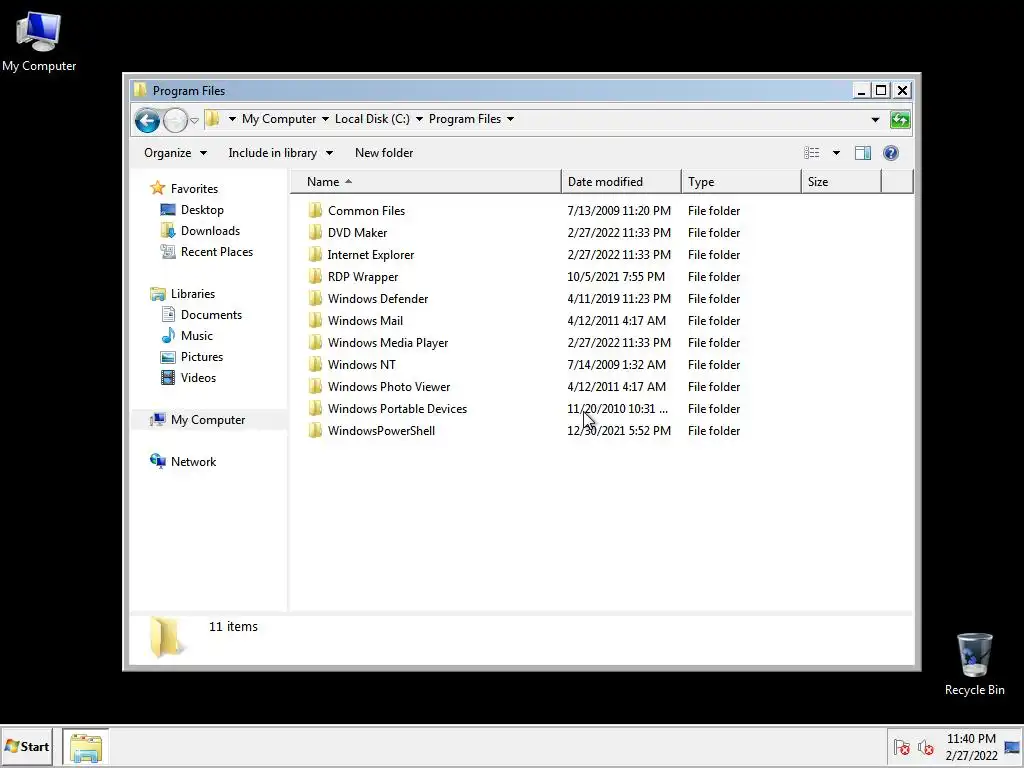Expand the Program Files breadcrumb arrow
The width and height of the screenshot is (1024, 768).
[x=511, y=119]
